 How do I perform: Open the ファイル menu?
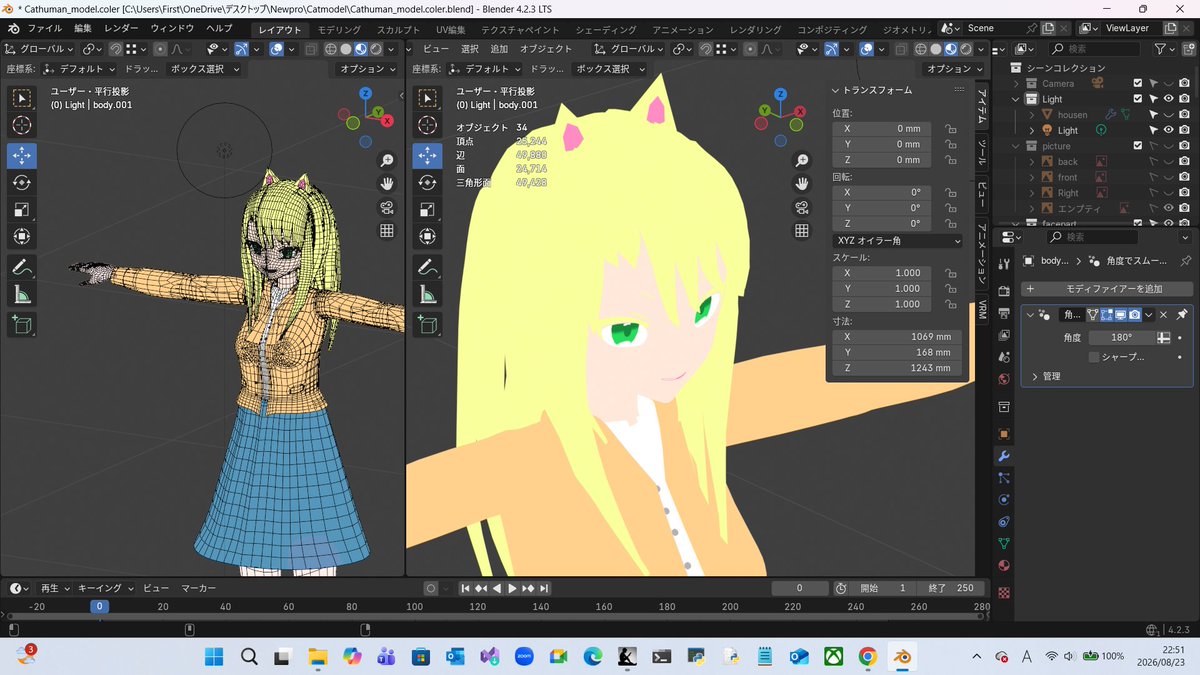[45, 28]
